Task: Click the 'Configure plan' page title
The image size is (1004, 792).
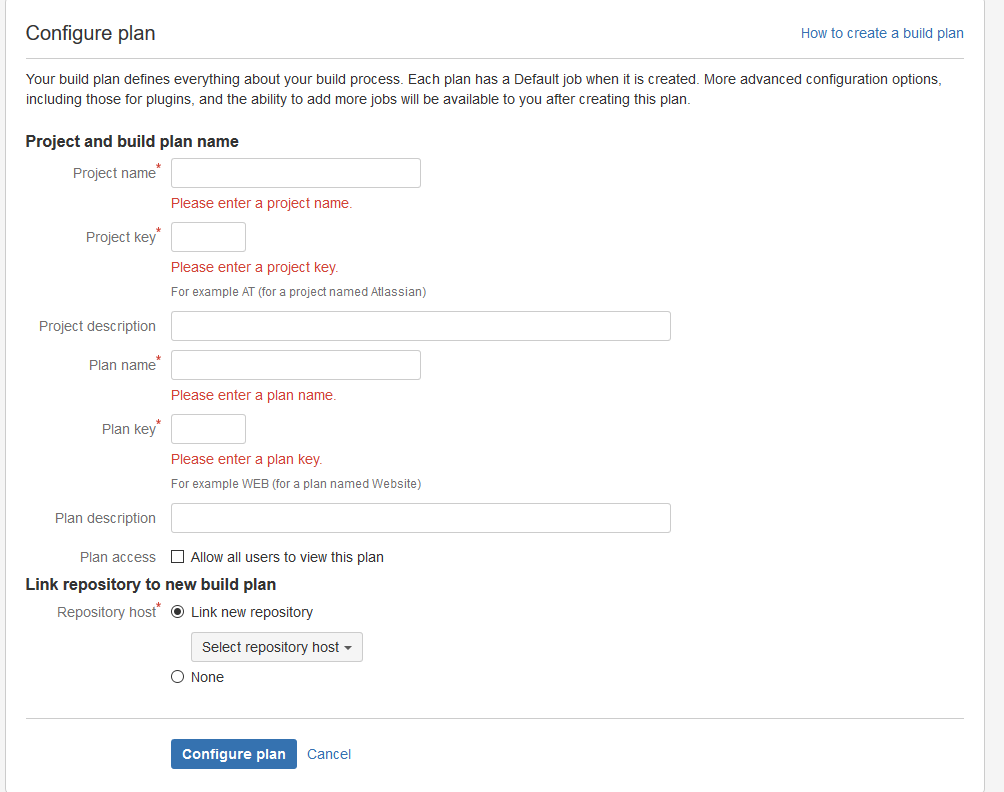Action: tap(90, 33)
